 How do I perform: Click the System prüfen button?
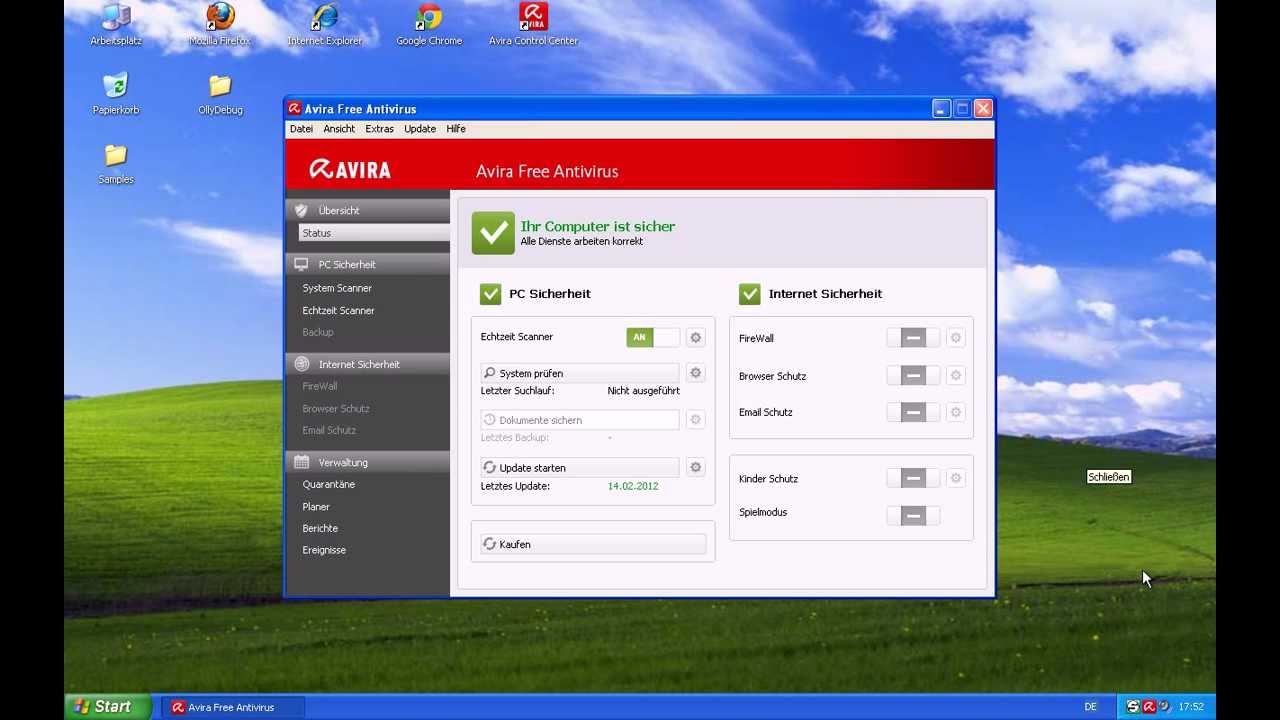click(580, 373)
